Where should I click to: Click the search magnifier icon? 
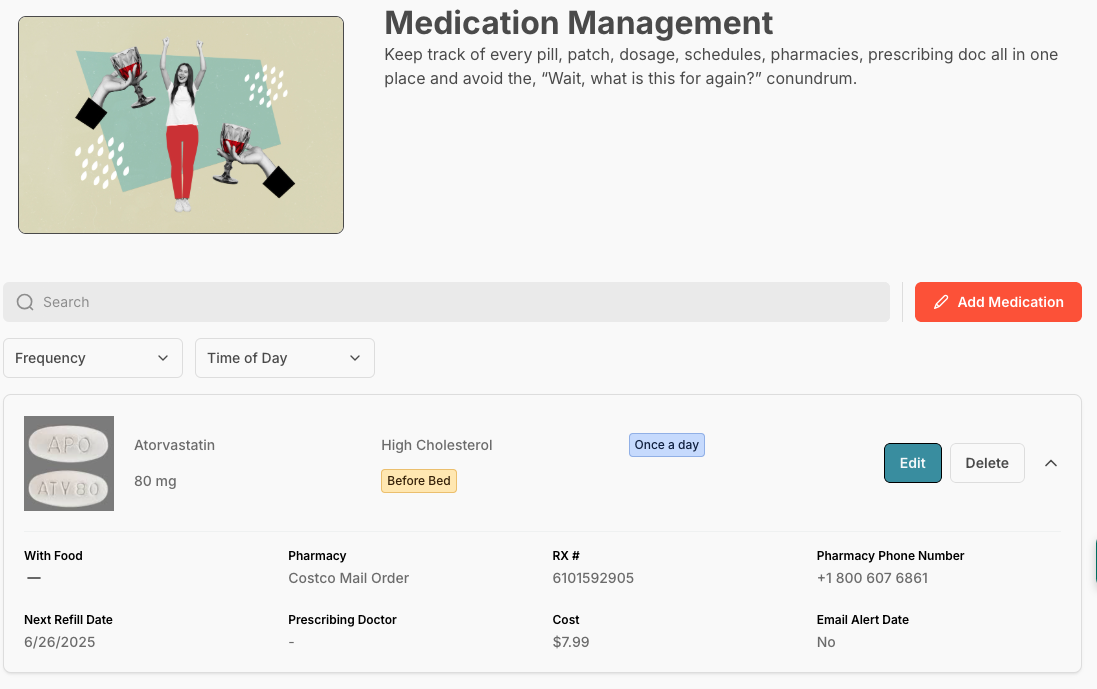(x=25, y=302)
